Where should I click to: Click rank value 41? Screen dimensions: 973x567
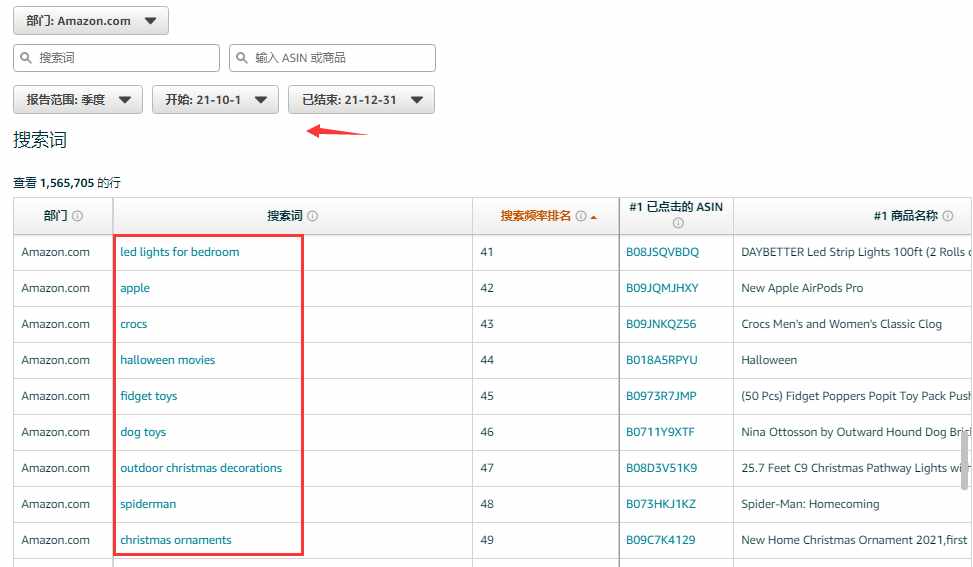[x=486, y=252]
